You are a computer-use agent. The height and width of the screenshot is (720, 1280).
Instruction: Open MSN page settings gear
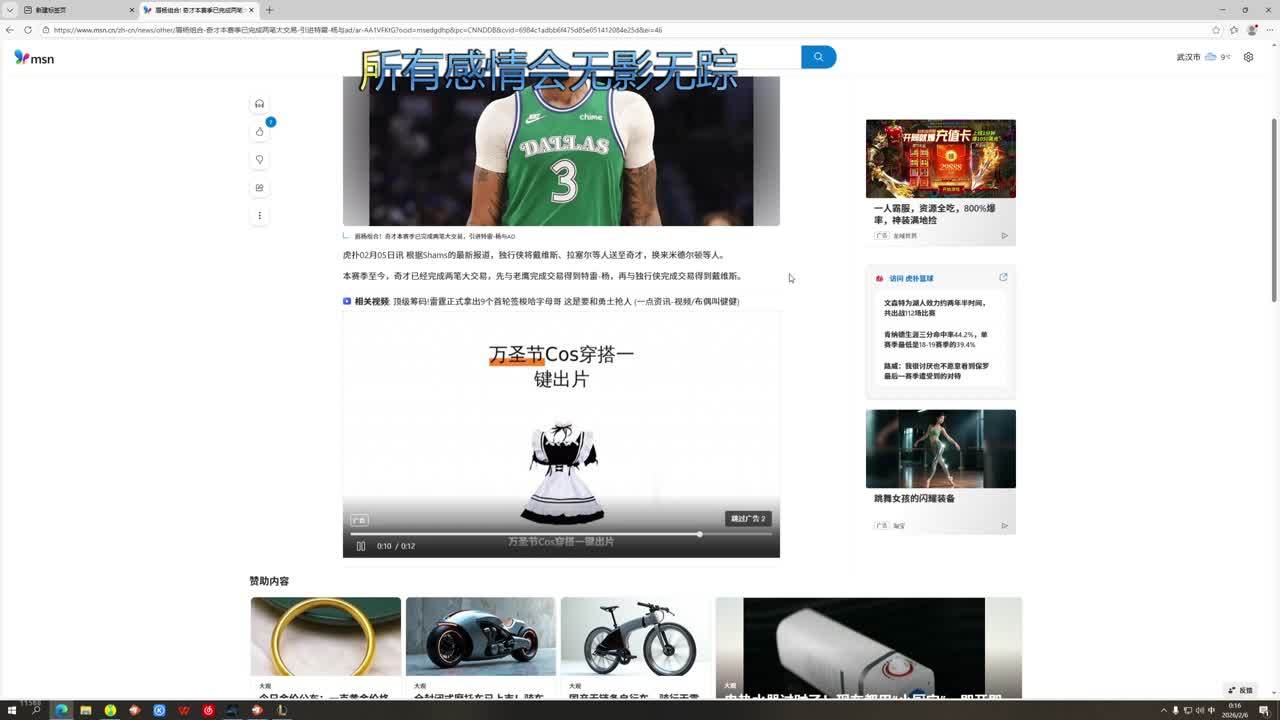click(1248, 57)
